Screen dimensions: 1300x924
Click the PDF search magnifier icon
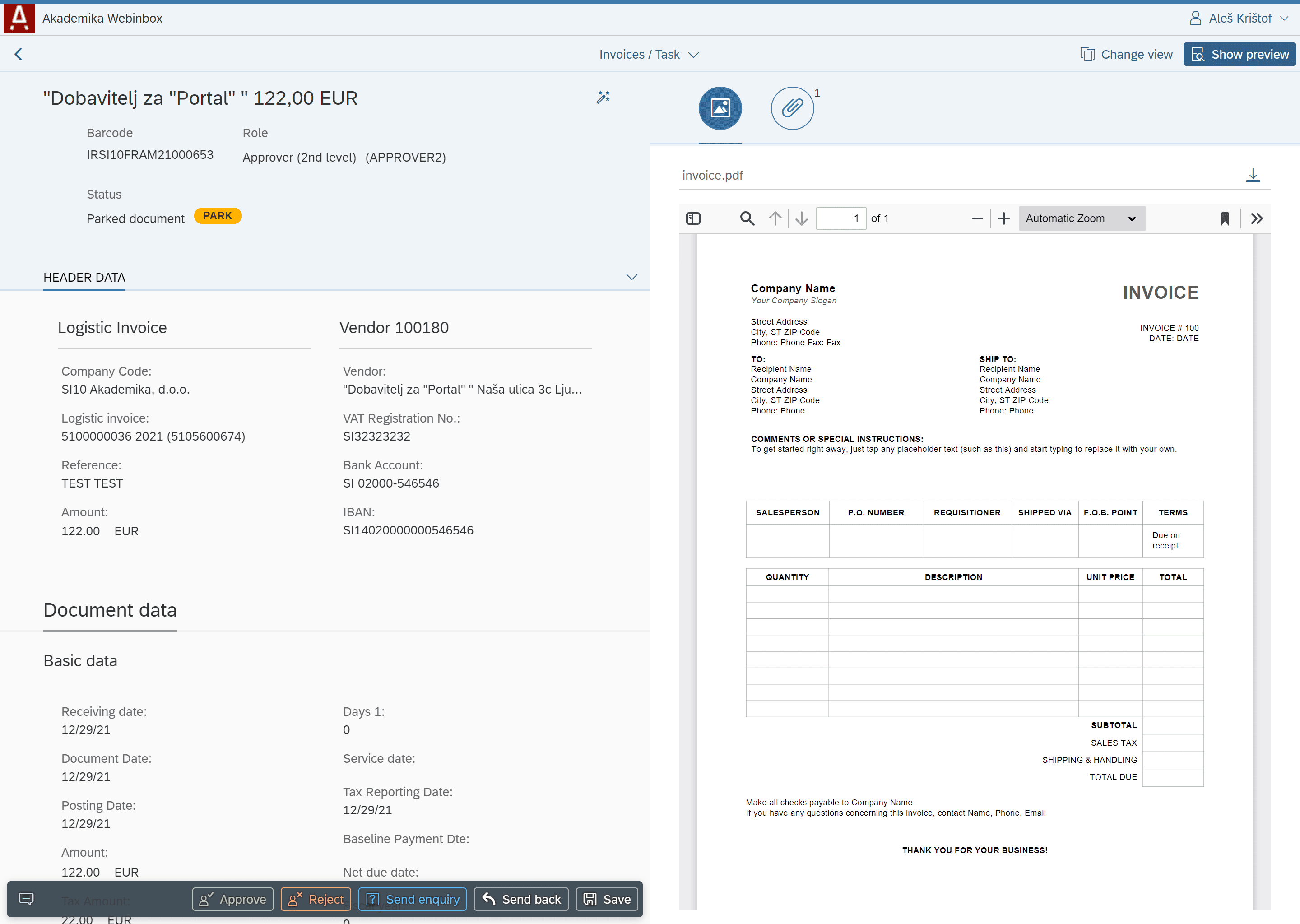[x=747, y=218]
